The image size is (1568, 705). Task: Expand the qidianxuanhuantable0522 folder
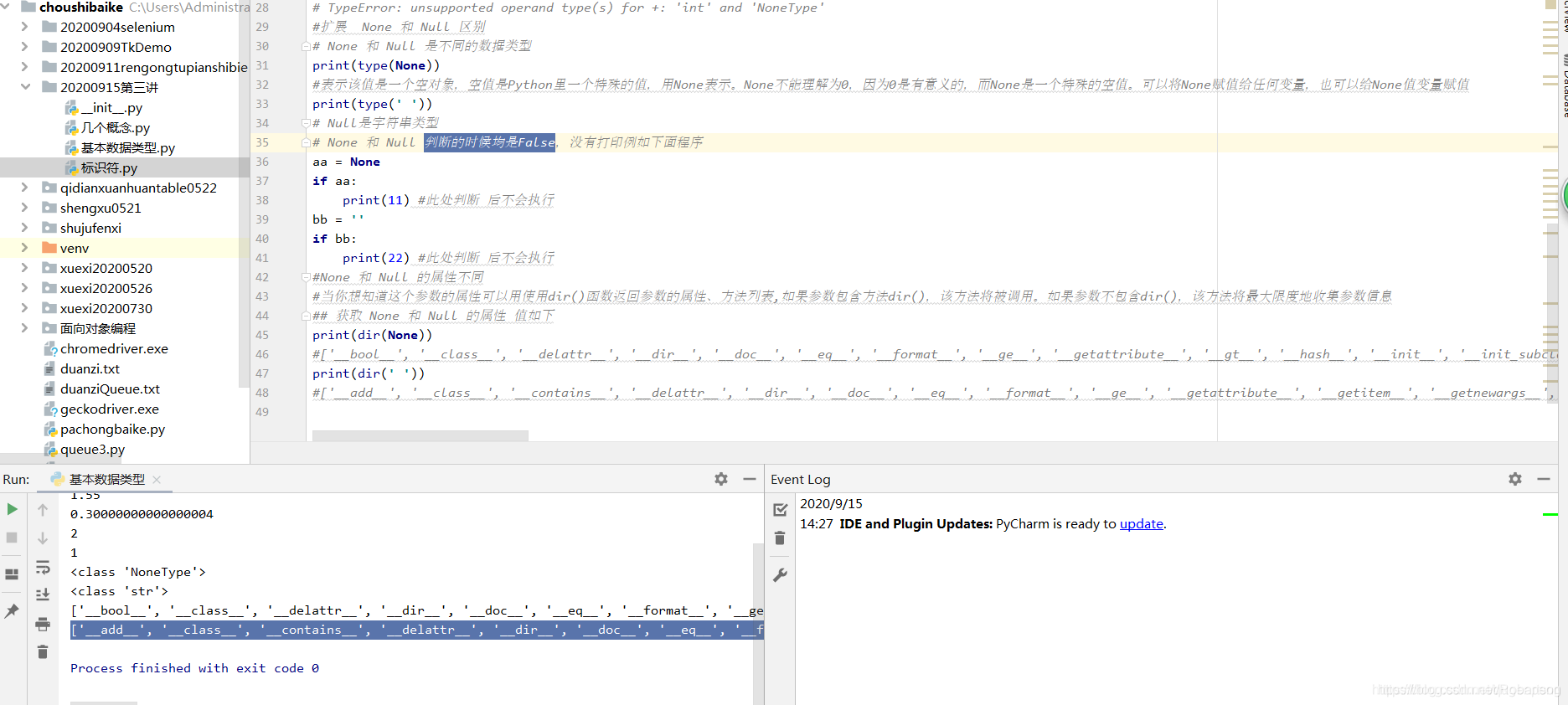tap(24, 188)
